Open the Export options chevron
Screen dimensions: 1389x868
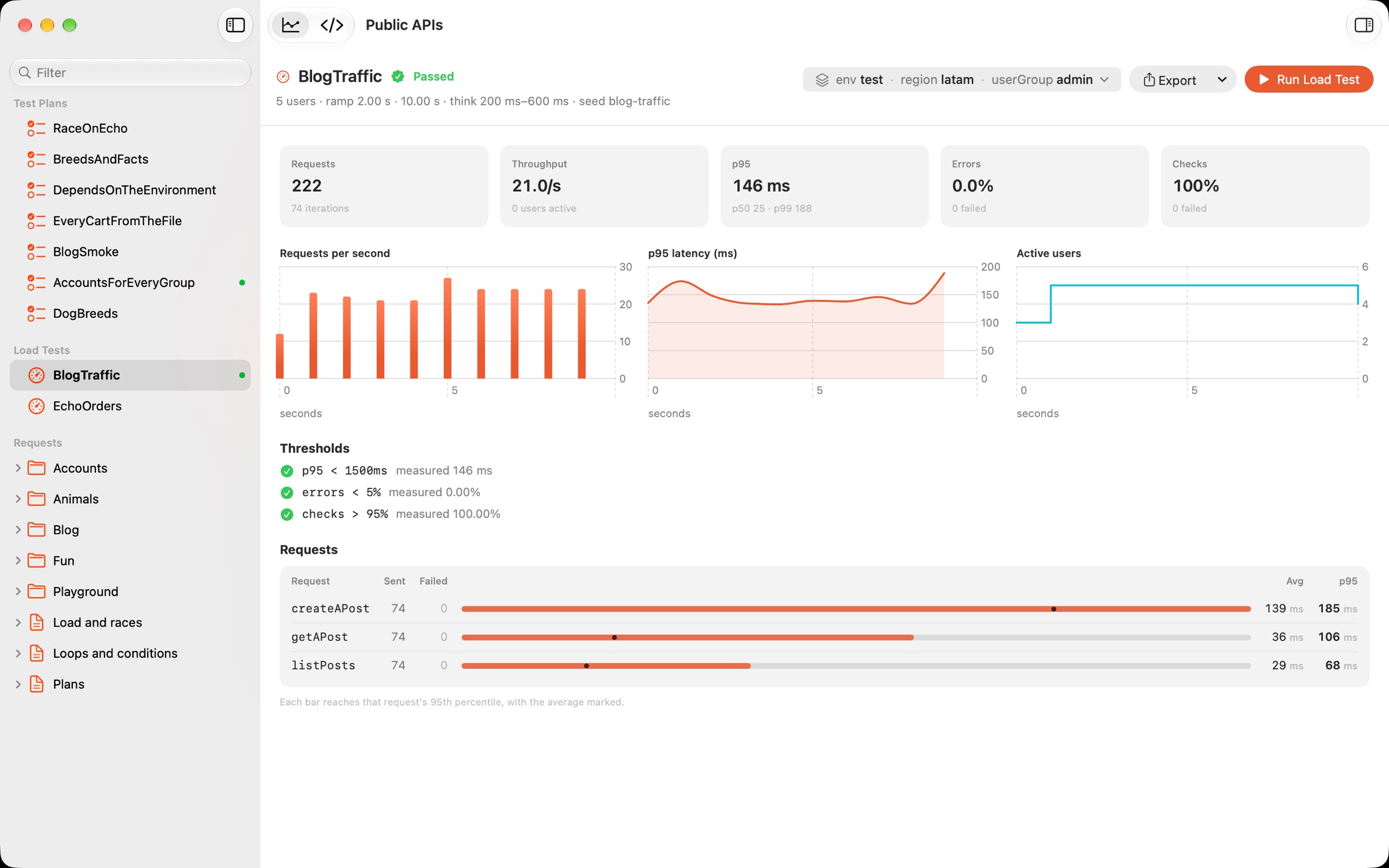tap(1222, 79)
